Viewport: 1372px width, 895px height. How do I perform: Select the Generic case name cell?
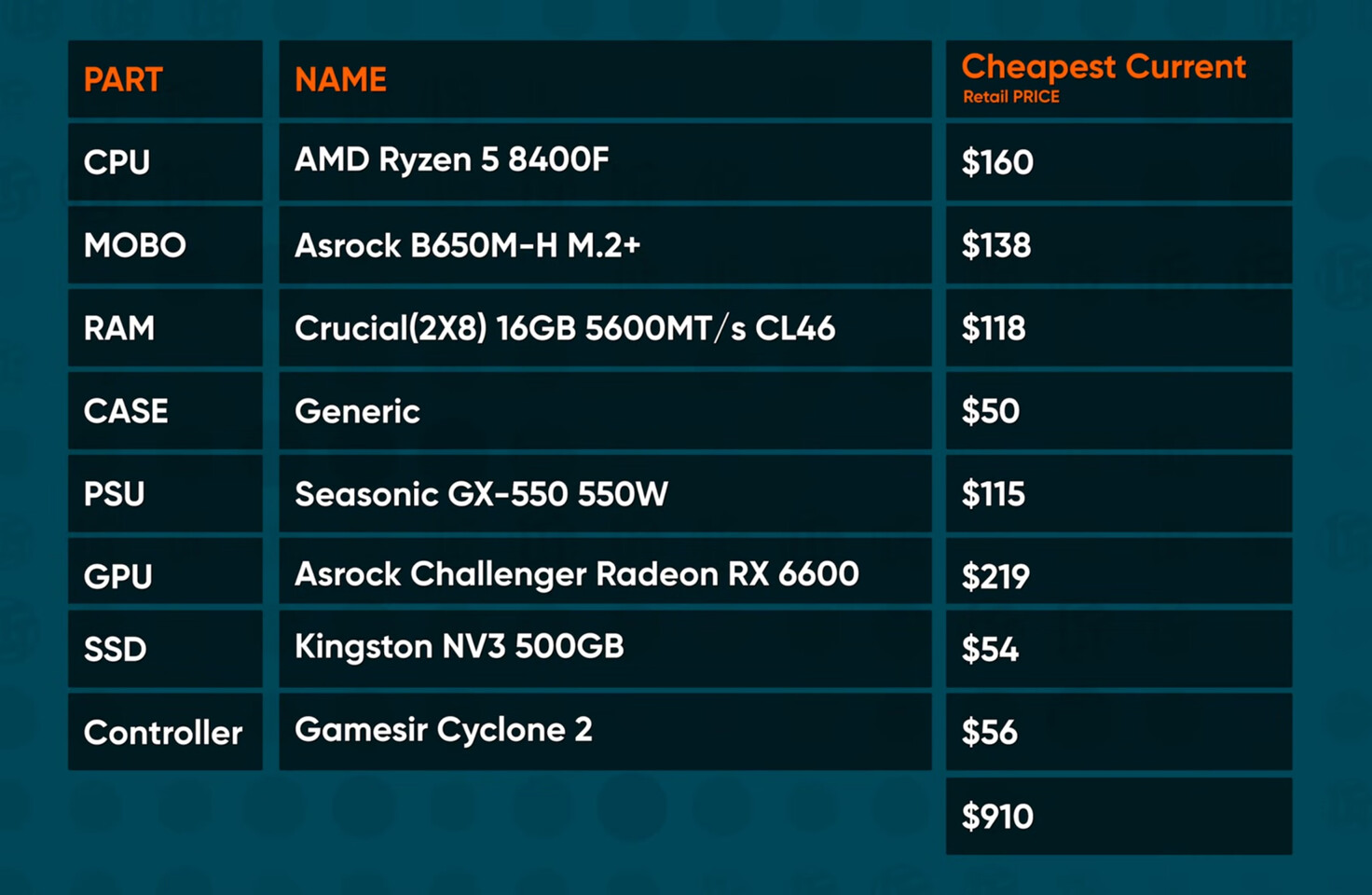(x=357, y=412)
